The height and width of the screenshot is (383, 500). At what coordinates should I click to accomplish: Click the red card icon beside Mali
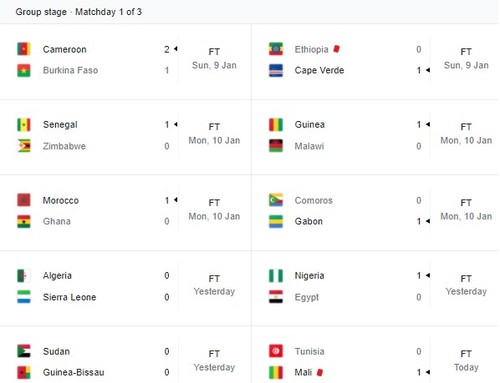(x=320, y=372)
